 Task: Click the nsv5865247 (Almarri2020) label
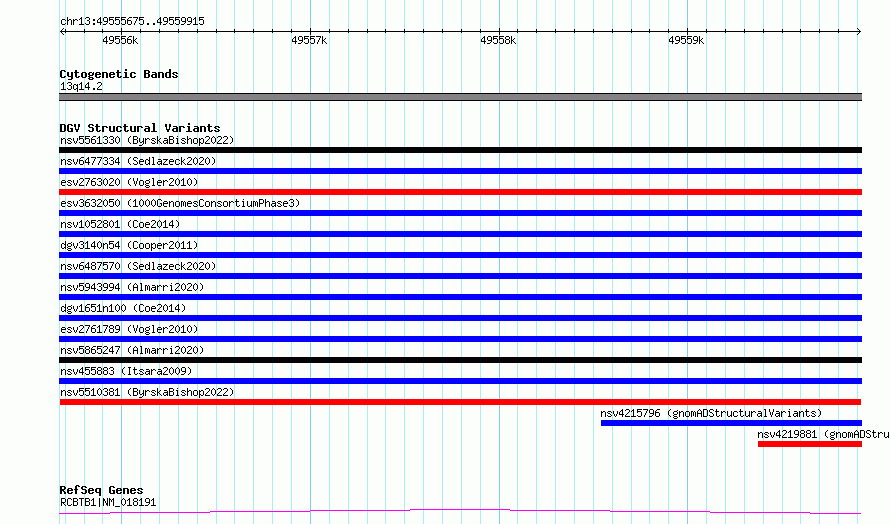132,350
